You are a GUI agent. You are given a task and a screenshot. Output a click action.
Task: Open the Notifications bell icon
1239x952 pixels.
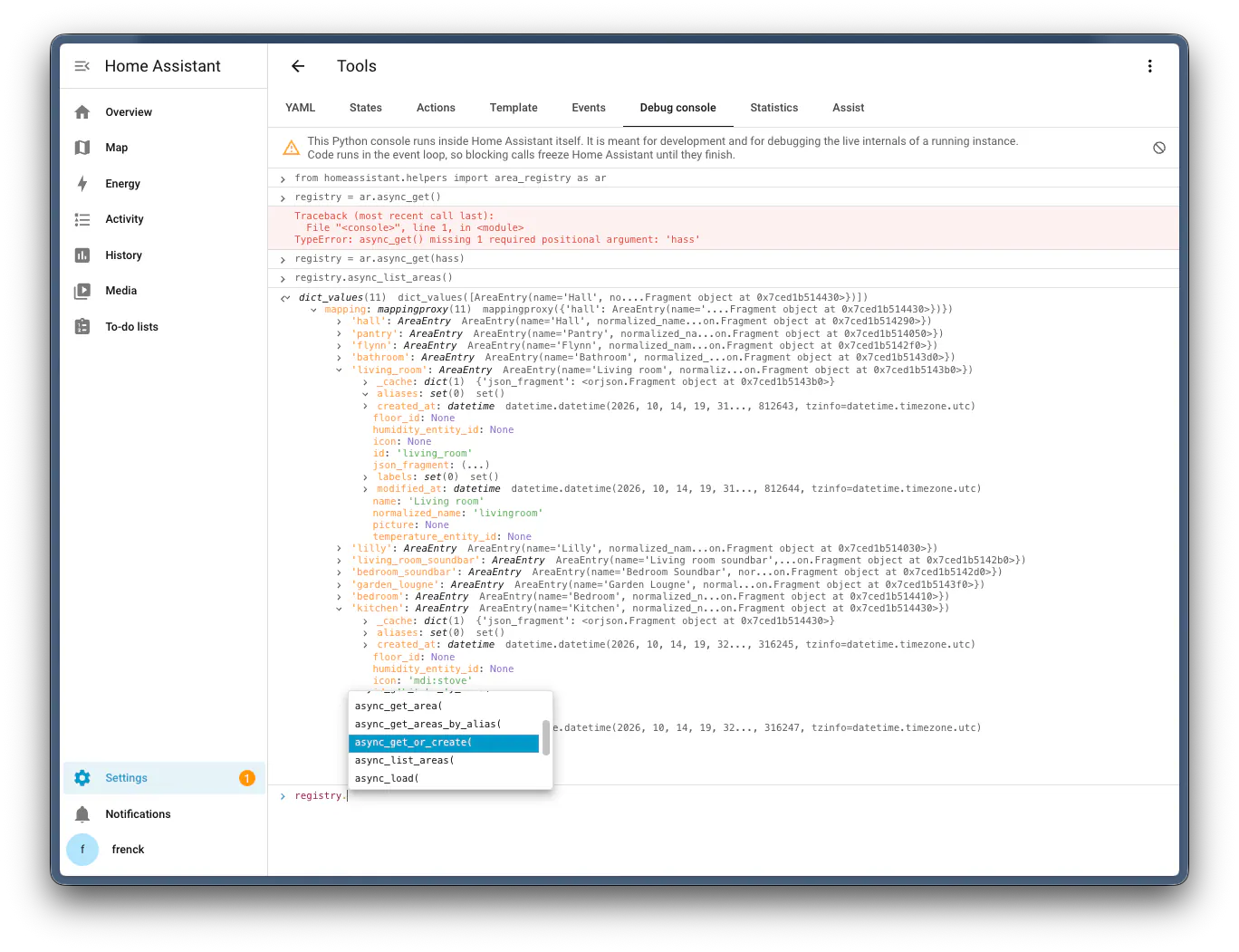(82, 814)
